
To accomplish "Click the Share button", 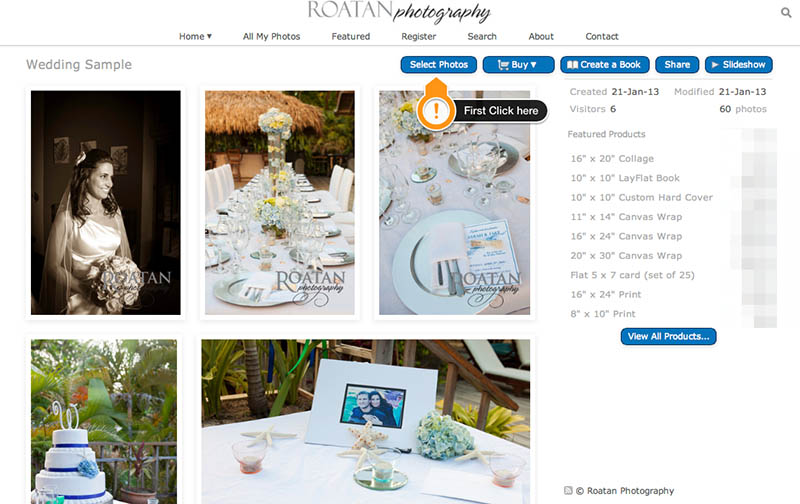I will (677, 65).
